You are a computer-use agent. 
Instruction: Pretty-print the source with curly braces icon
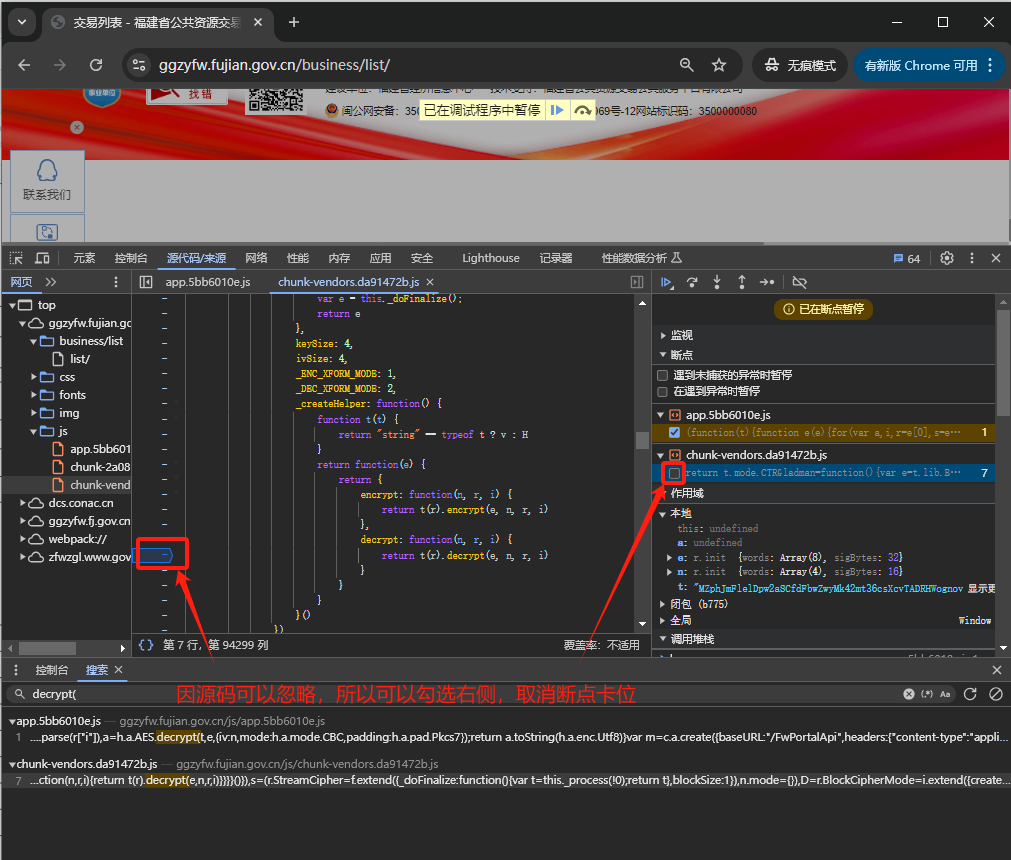tap(146, 645)
